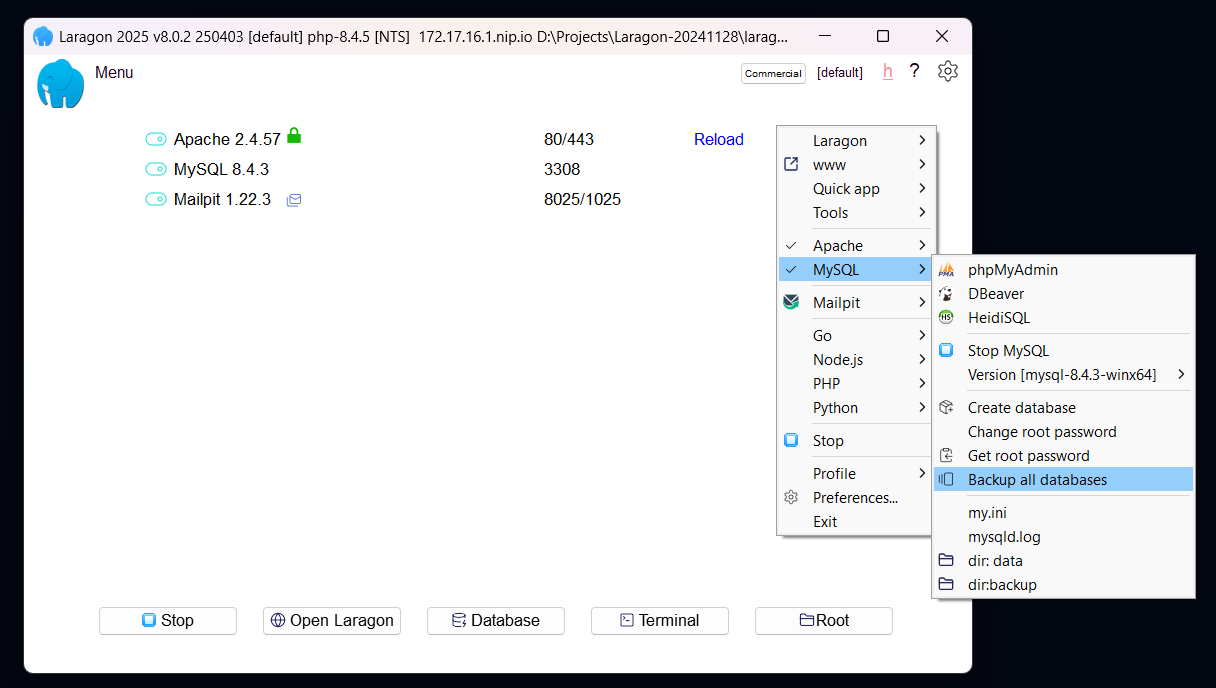Viewport: 1216px width, 688px height.
Task: Toggle the Apache 2.4.57 service switch
Action: [156, 140]
